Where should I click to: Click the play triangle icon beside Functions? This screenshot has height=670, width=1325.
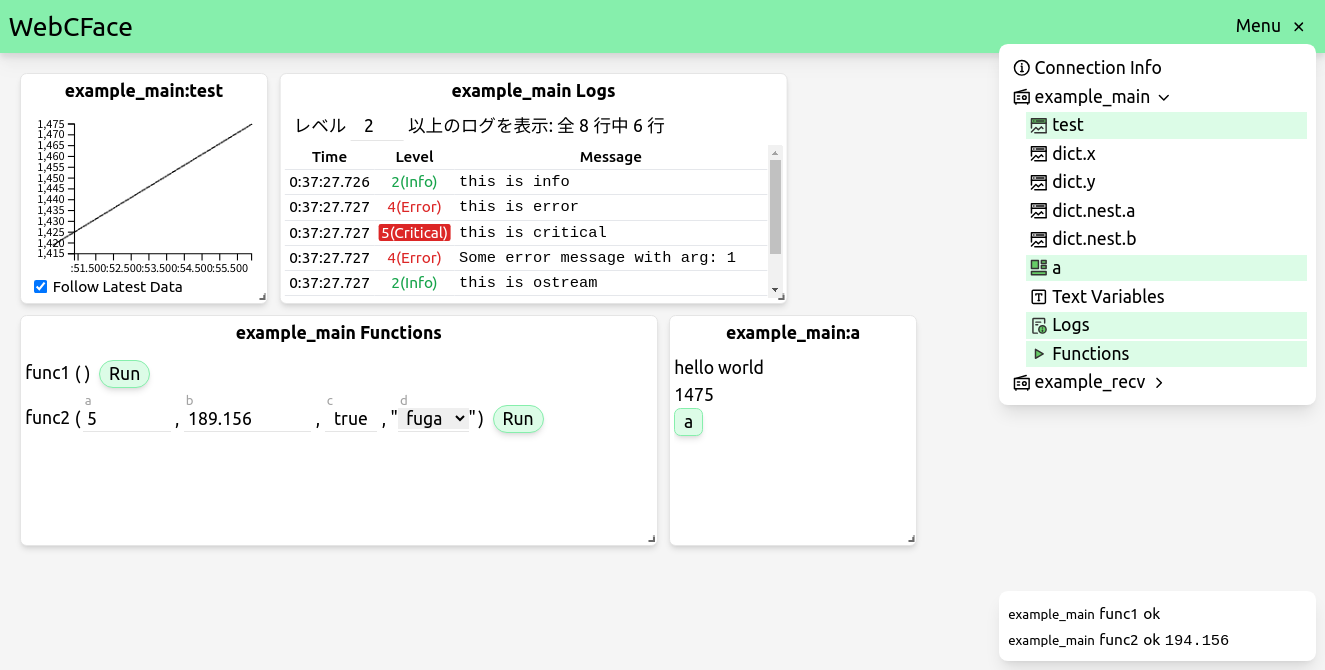coord(1038,354)
